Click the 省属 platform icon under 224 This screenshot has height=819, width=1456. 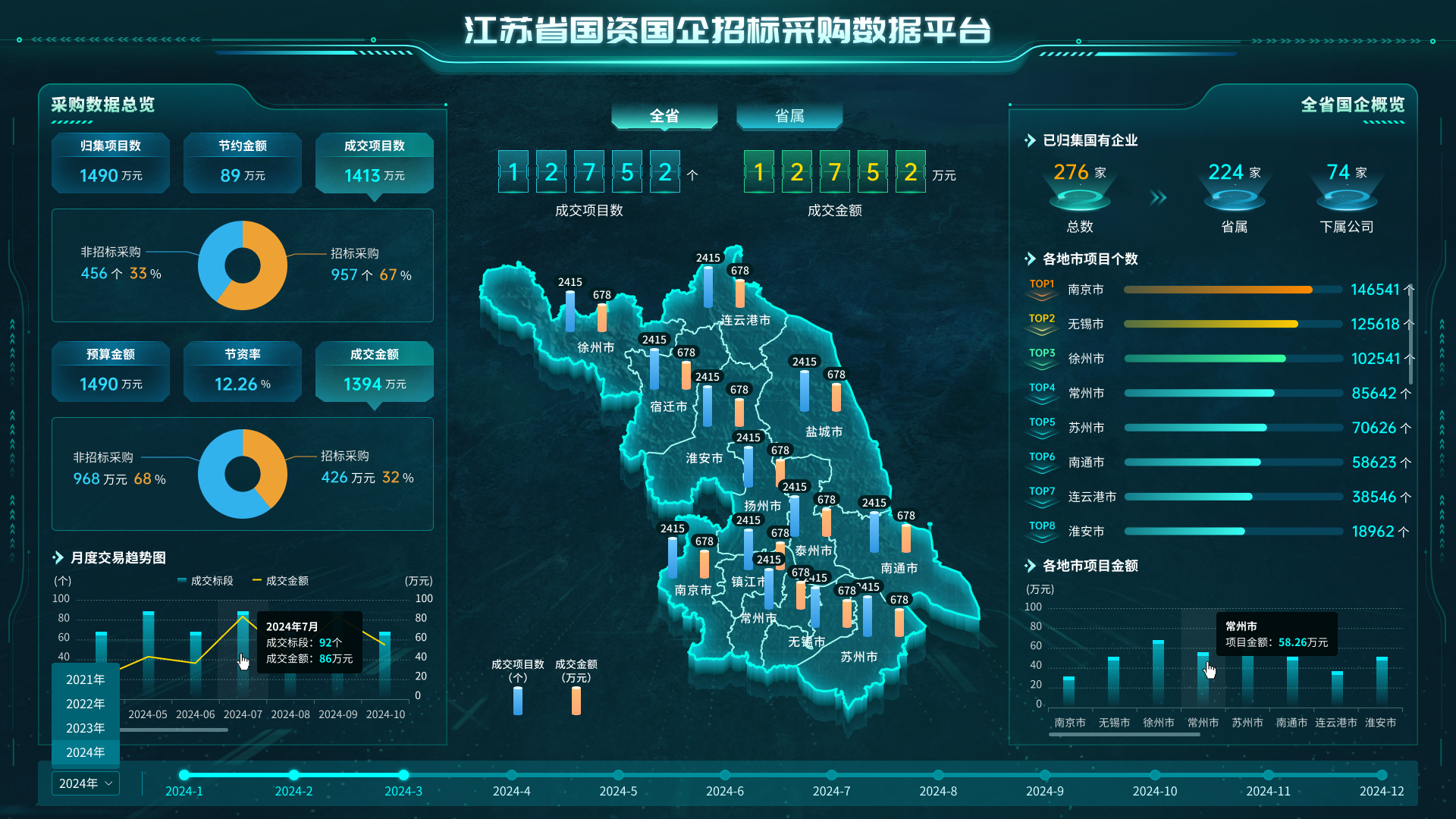(x=1234, y=199)
